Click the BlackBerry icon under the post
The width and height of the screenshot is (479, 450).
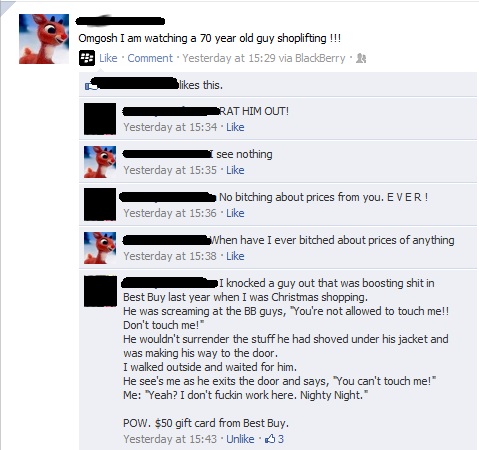(x=87, y=58)
